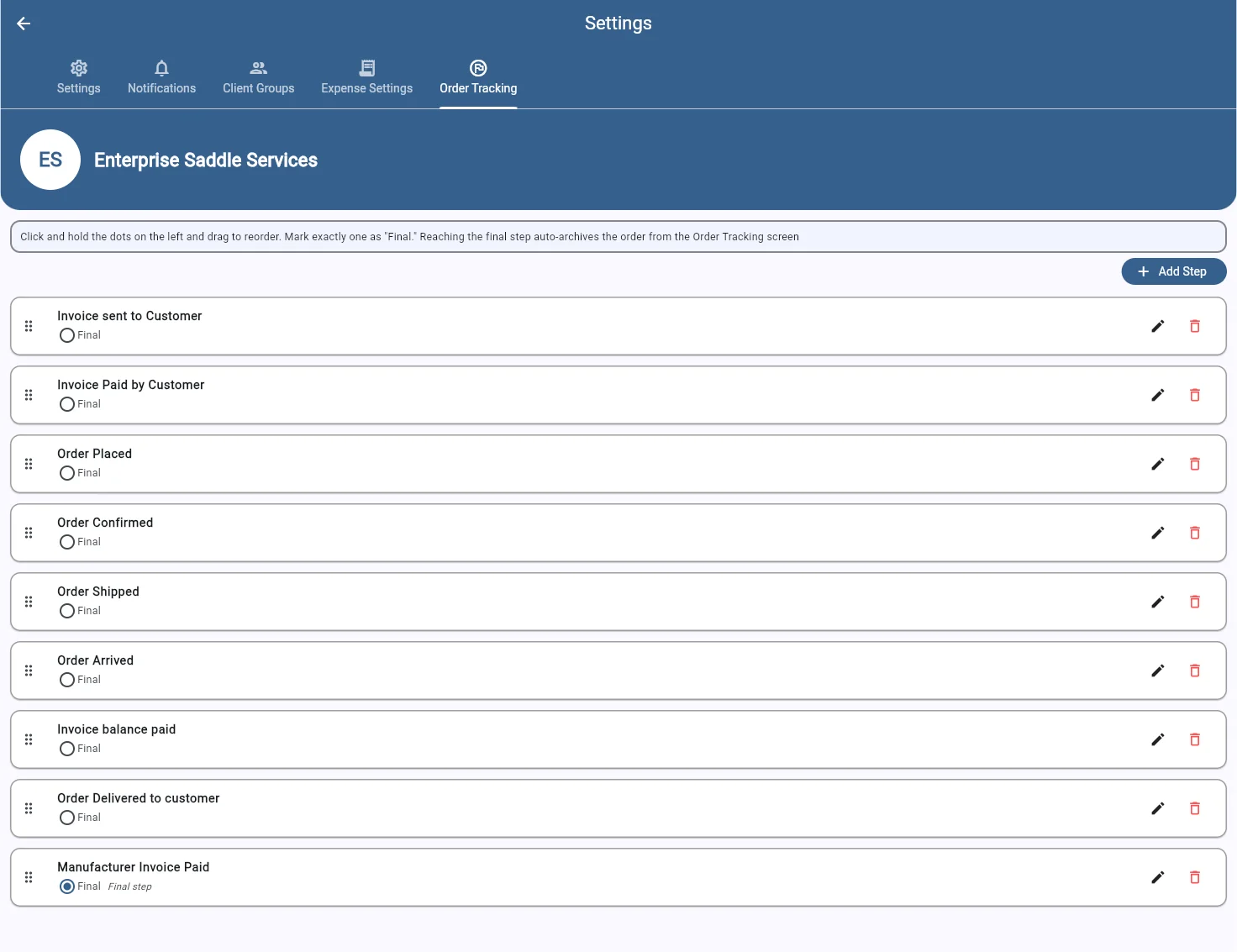
Task: Open the Notifications bell icon
Action: coord(161,67)
